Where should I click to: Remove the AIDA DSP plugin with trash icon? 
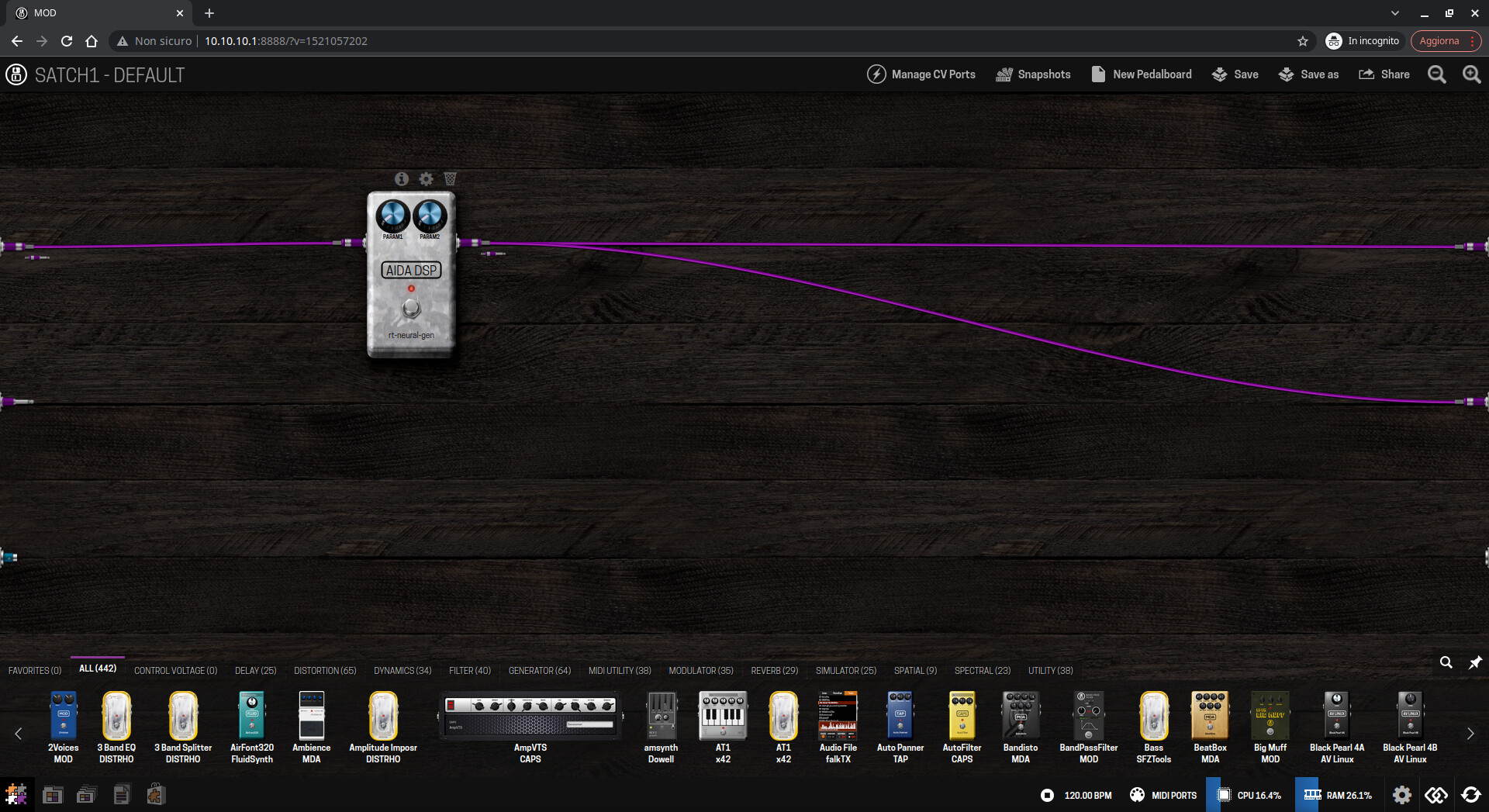[450, 179]
